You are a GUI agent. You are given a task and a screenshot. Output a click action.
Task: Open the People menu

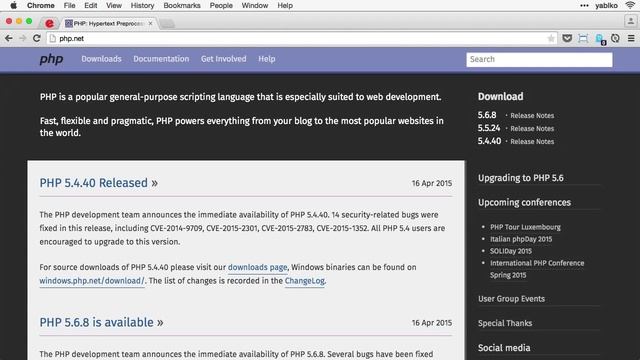coord(221,5)
